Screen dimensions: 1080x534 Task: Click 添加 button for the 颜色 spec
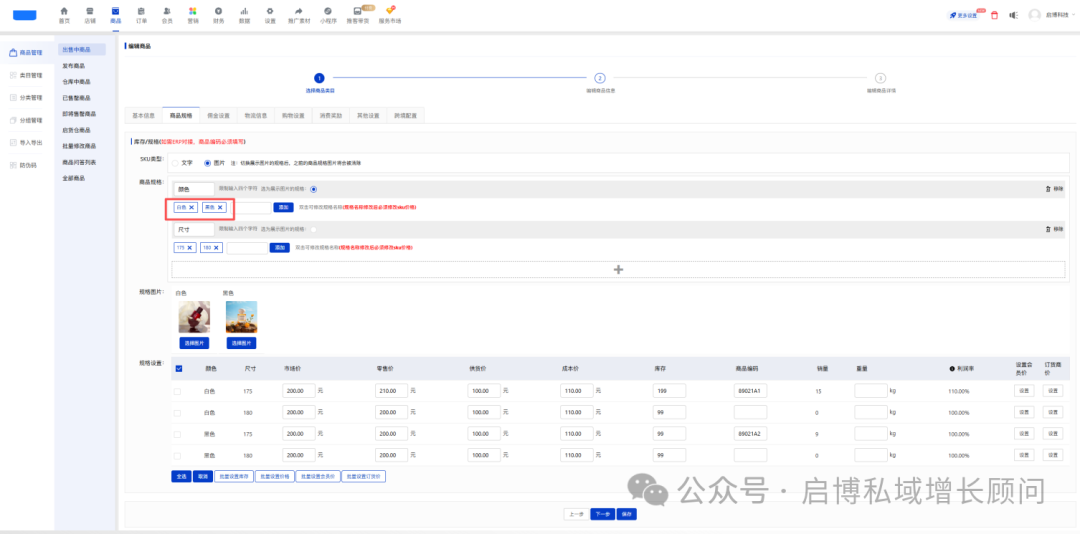click(x=282, y=207)
